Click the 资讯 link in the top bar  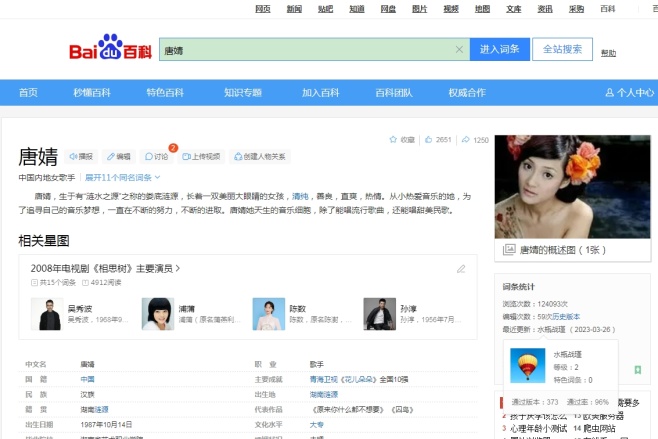pos(545,8)
